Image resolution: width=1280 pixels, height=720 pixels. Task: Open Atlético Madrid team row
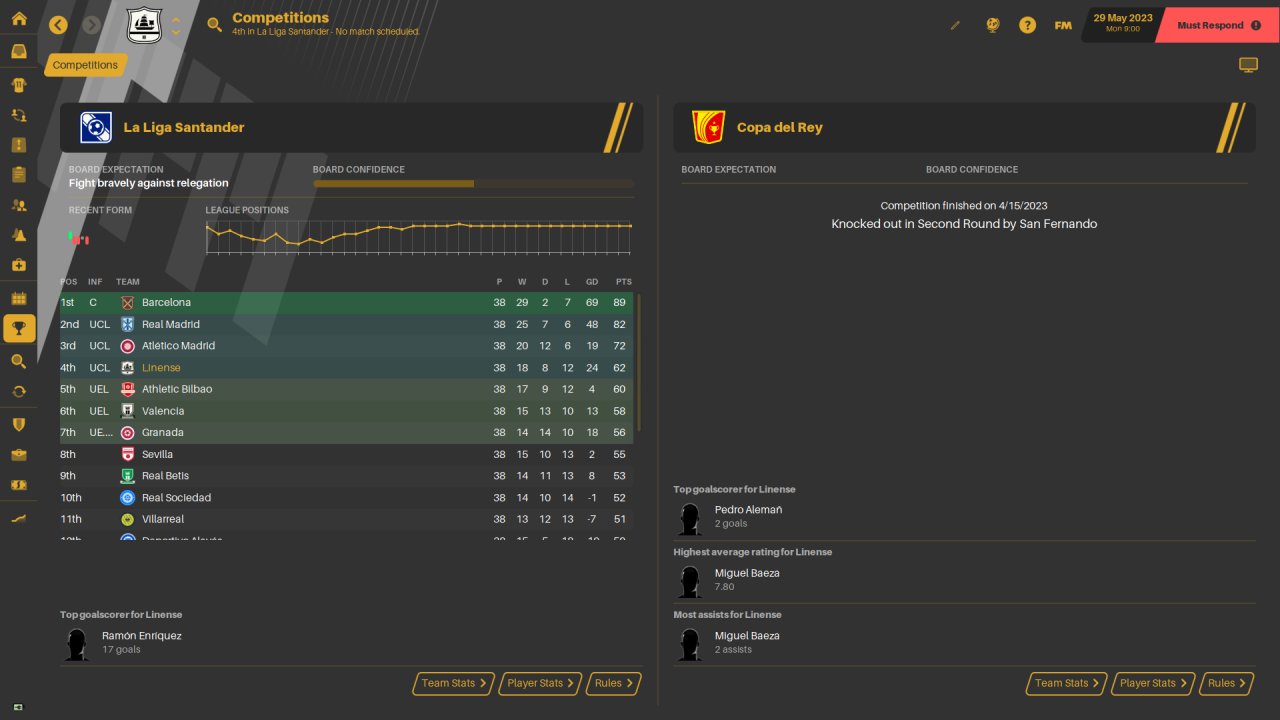(x=346, y=346)
